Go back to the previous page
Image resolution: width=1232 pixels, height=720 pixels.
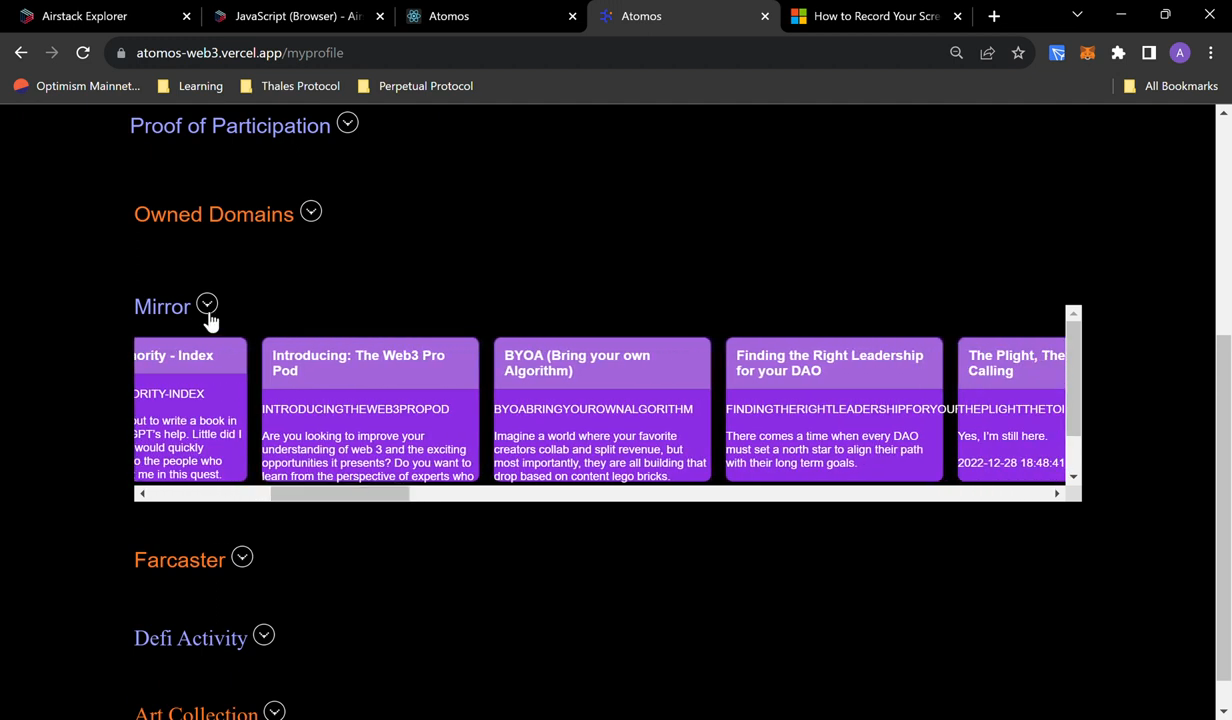21,53
